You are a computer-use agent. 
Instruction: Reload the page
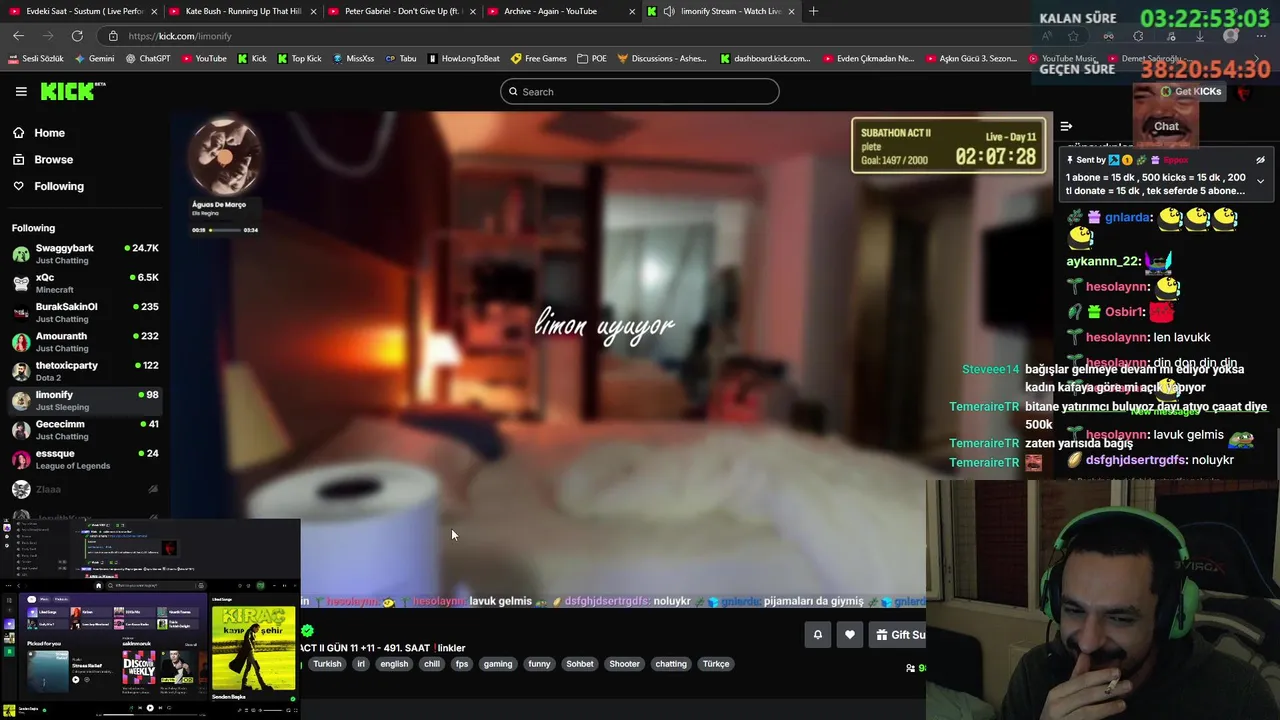point(77,36)
